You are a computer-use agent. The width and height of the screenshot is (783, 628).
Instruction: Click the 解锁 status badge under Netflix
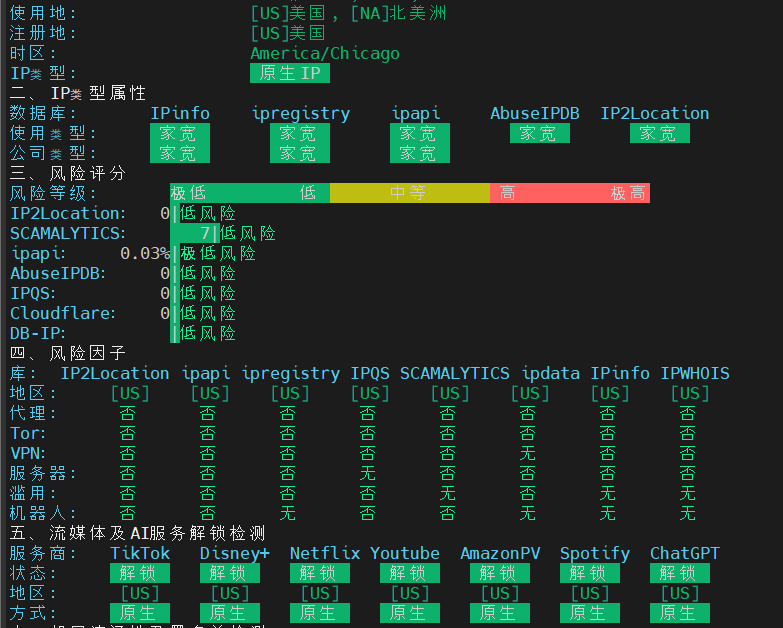pos(320,573)
